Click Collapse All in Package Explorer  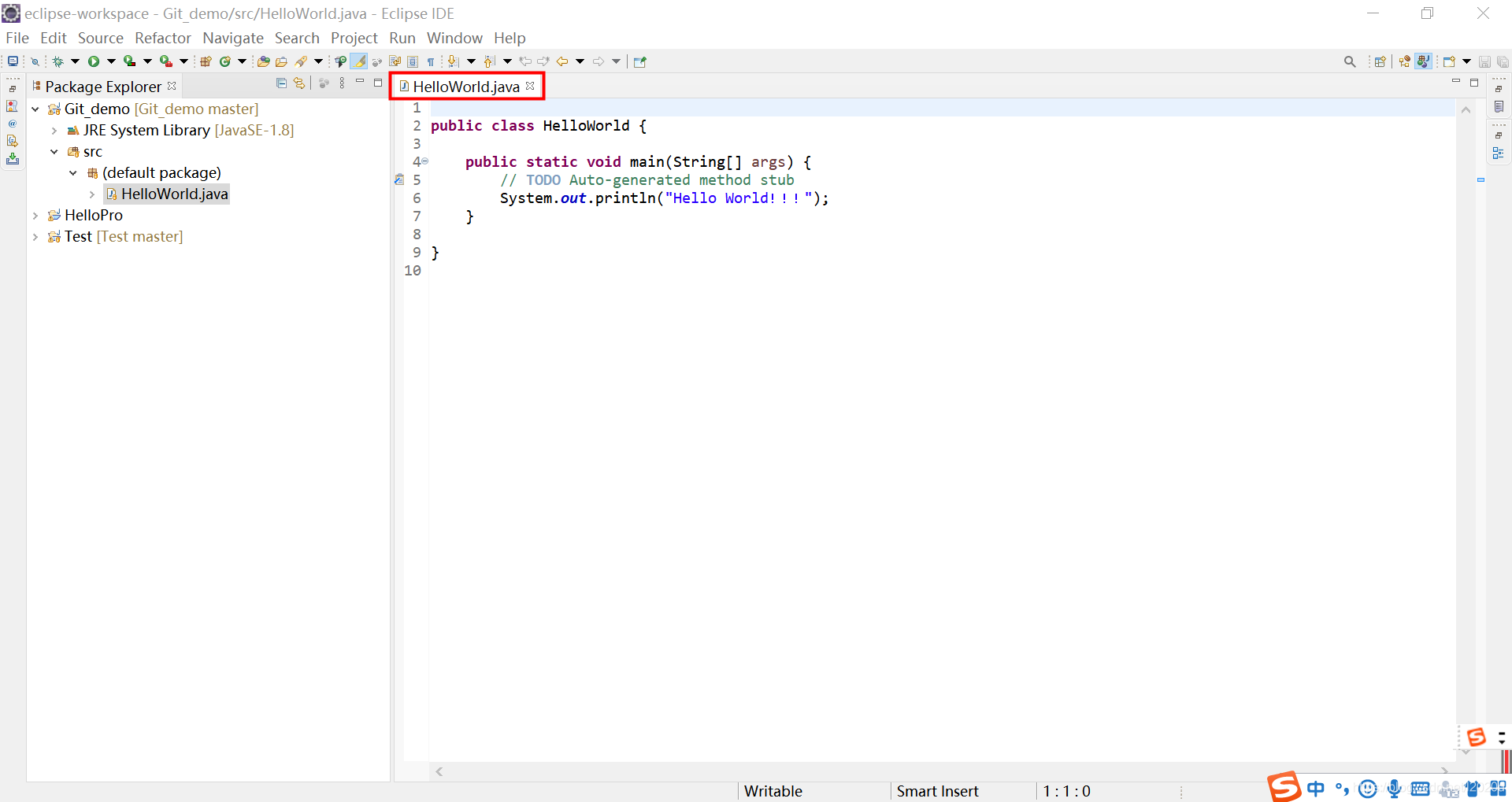pos(281,83)
